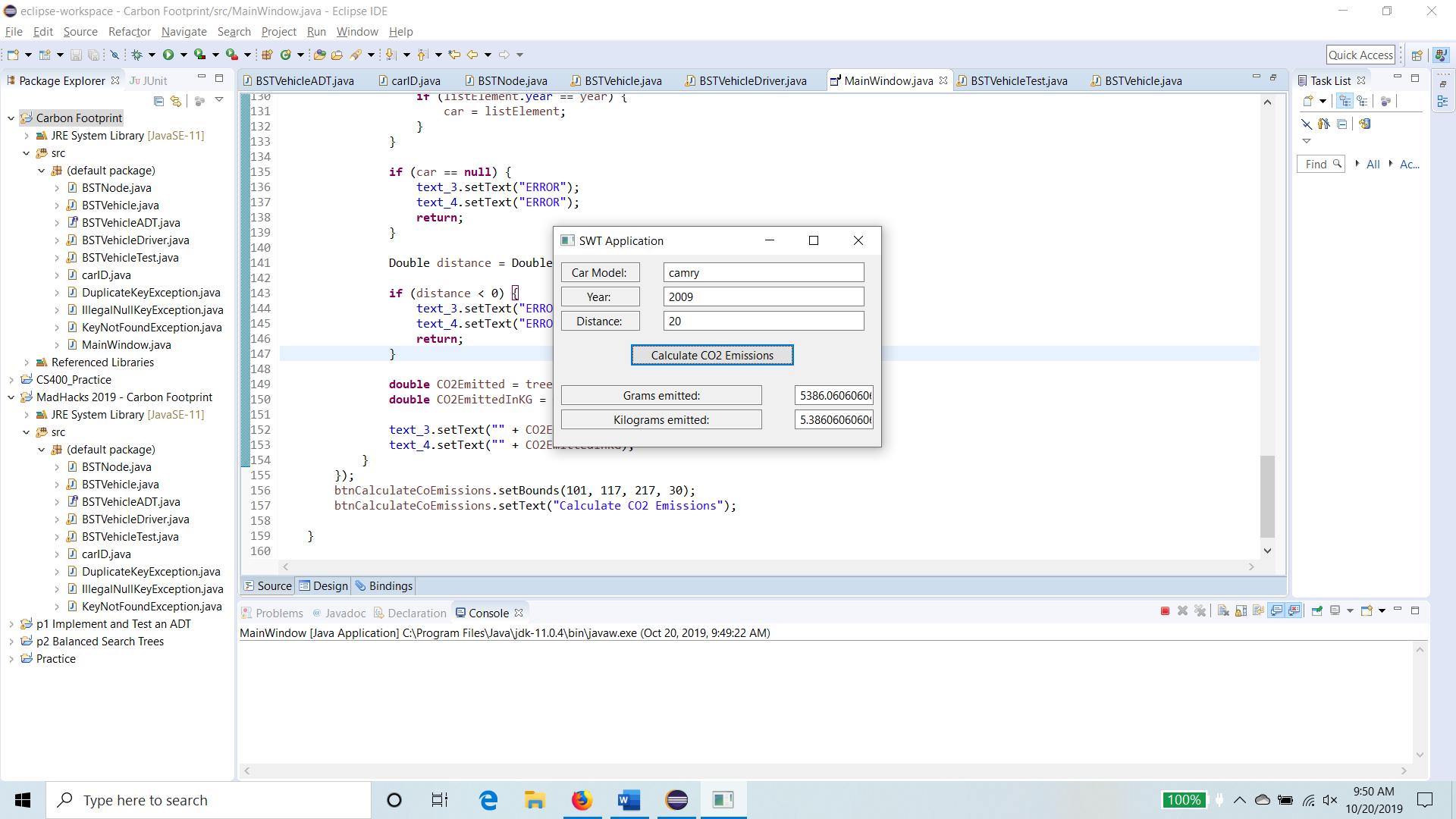Click Collapse All in Package Explorer
1456x819 pixels.
tap(158, 101)
